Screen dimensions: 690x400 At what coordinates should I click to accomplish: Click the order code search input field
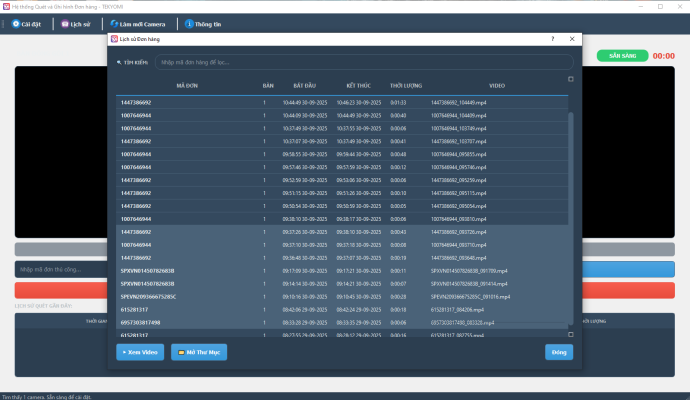tap(364, 62)
